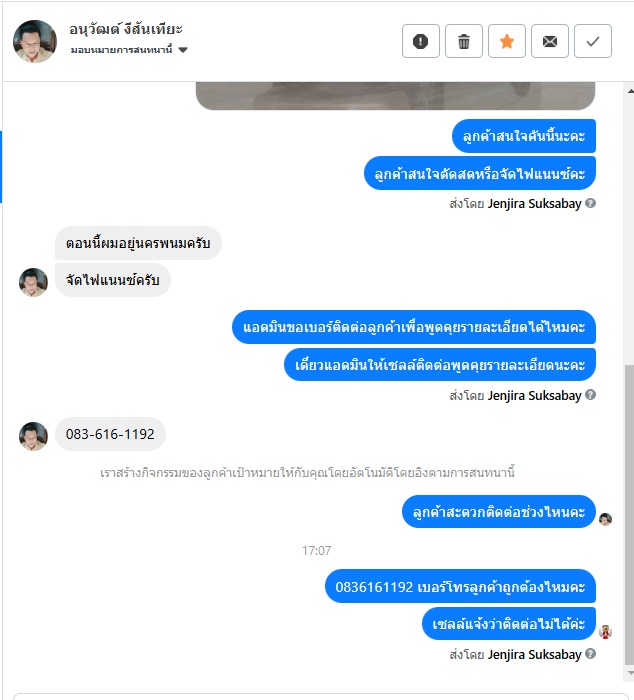634x700 pixels.
Task: Click seen-by avatar beside sales unreachable message
Action: coord(605,632)
